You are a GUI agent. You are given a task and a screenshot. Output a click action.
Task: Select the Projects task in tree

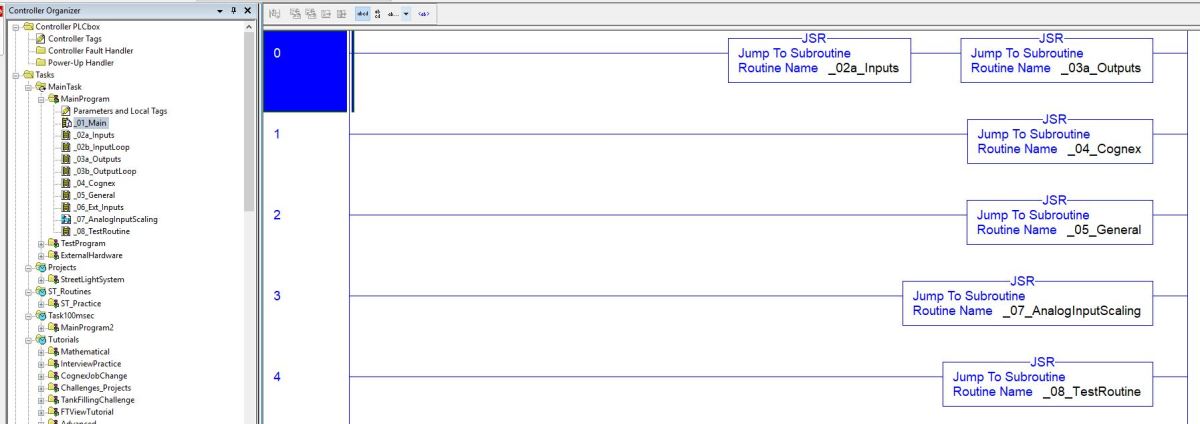pyautogui.click(x=60, y=267)
